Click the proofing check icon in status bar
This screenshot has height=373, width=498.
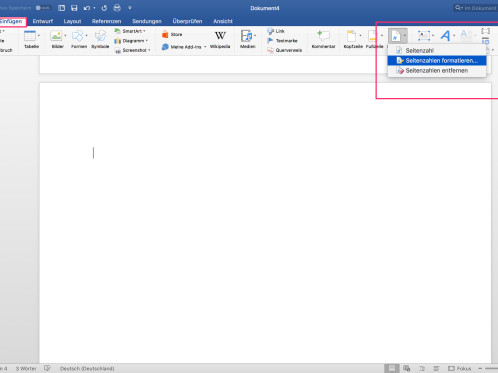coord(47,368)
